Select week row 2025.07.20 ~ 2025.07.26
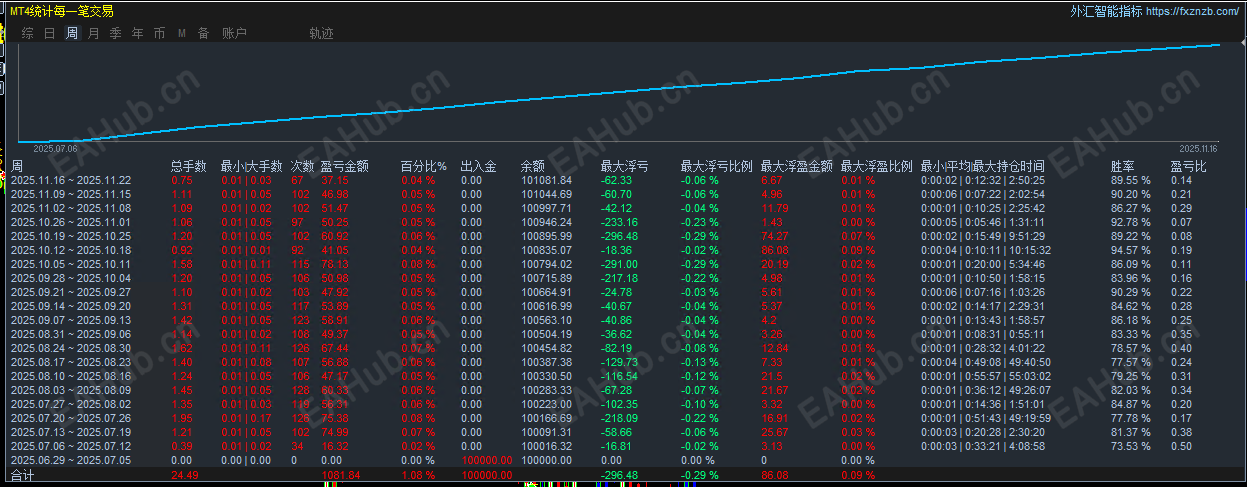The image size is (1247, 487). tap(71, 418)
